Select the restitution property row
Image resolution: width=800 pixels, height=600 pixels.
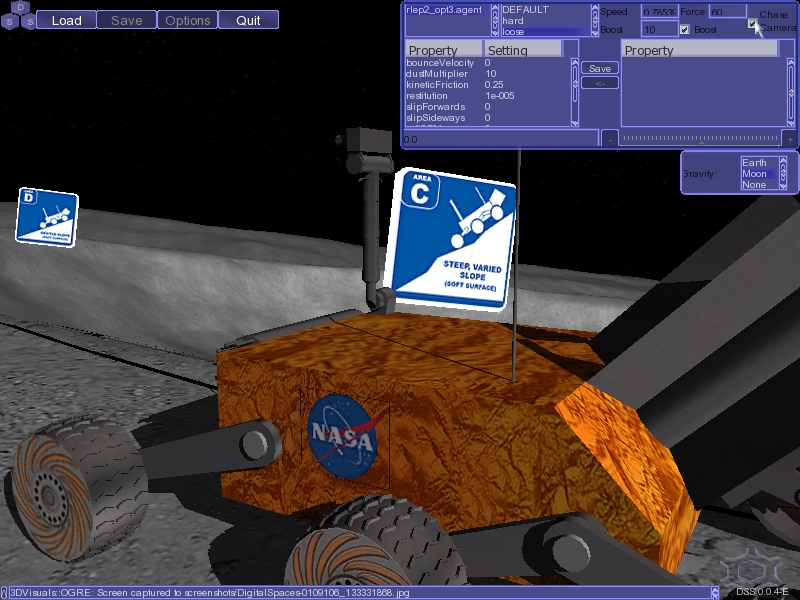click(x=488, y=96)
